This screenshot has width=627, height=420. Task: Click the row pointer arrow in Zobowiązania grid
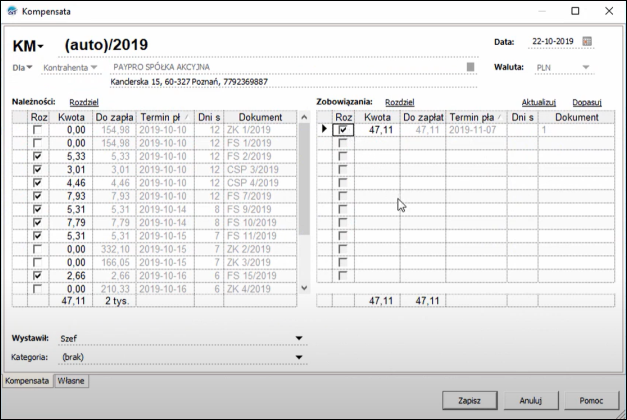[x=324, y=129]
